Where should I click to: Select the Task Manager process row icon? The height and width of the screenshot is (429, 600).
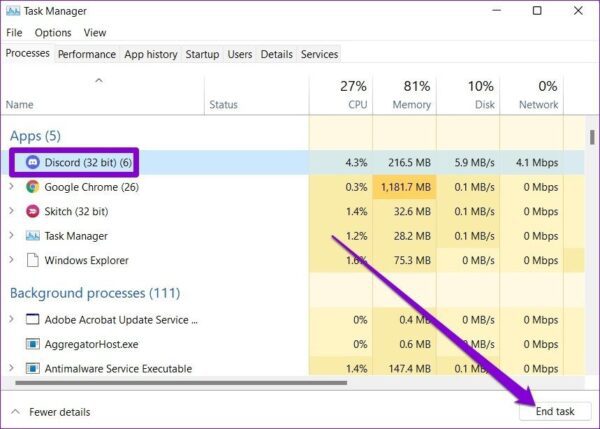pyautogui.click(x=33, y=236)
